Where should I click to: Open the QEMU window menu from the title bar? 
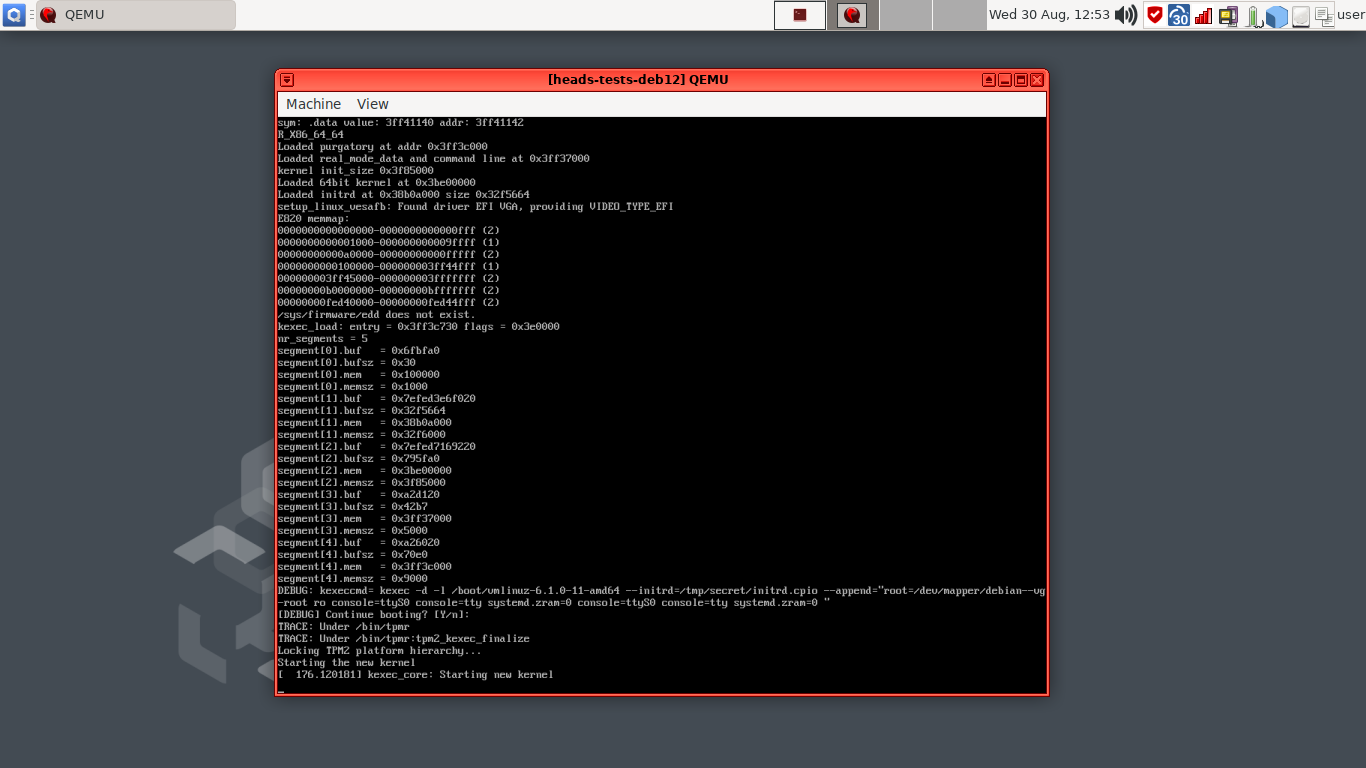click(286, 79)
